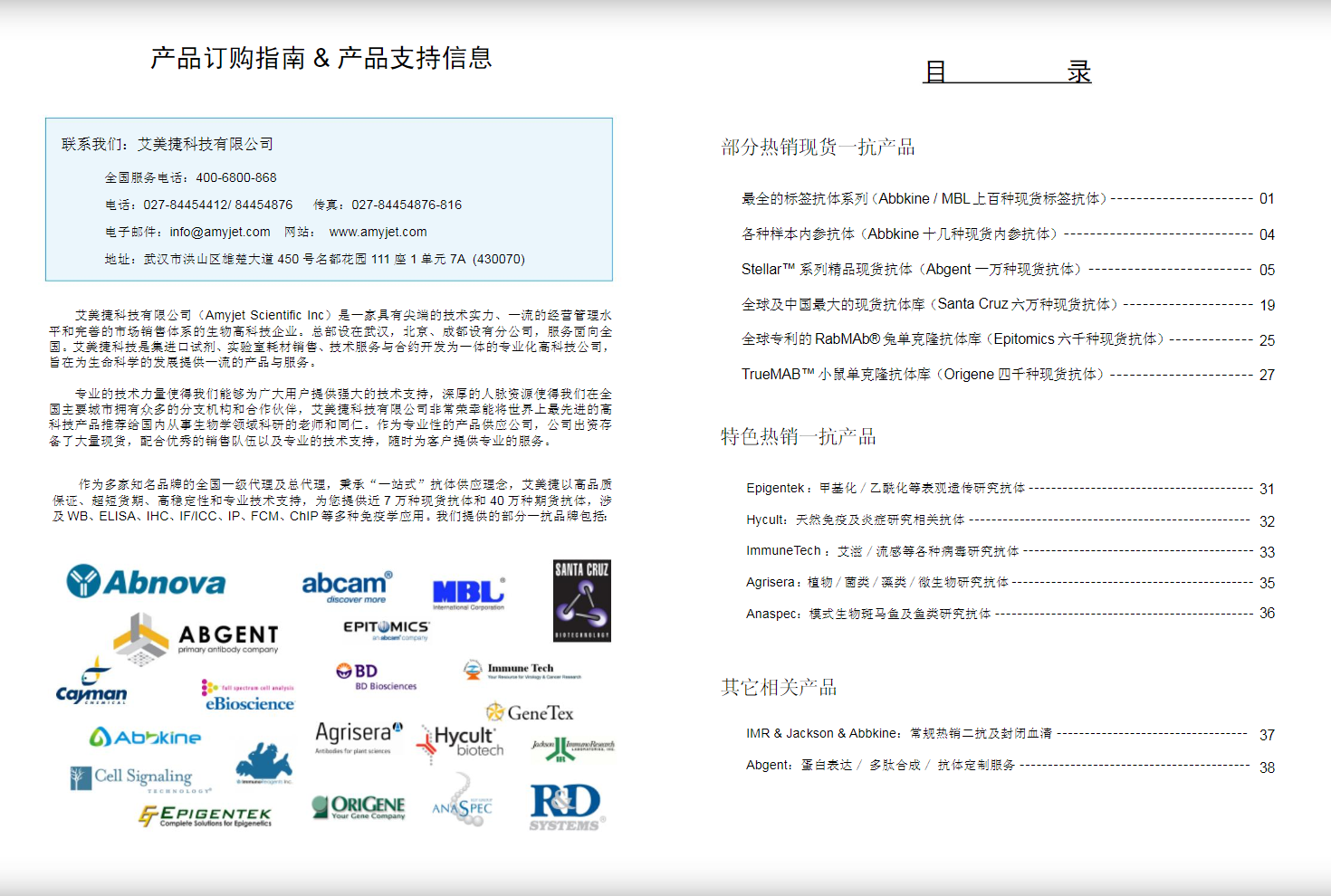This screenshot has height=896, width=1331.
Task: Click the 其它相关产品 section heading
Action: point(780,688)
